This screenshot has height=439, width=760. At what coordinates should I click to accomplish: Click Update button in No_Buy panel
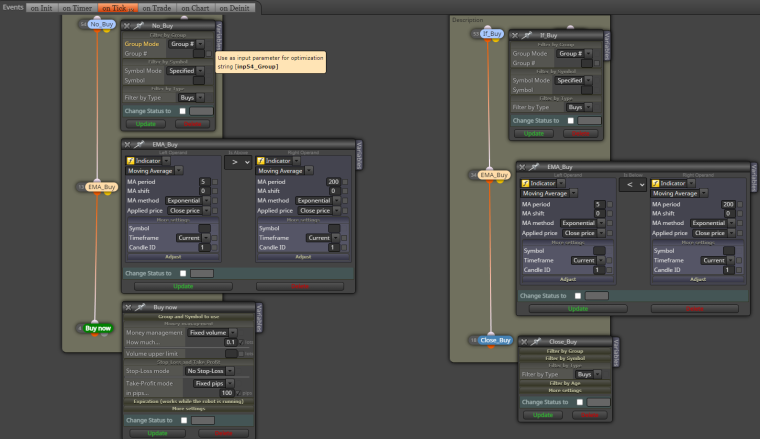pos(145,124)
